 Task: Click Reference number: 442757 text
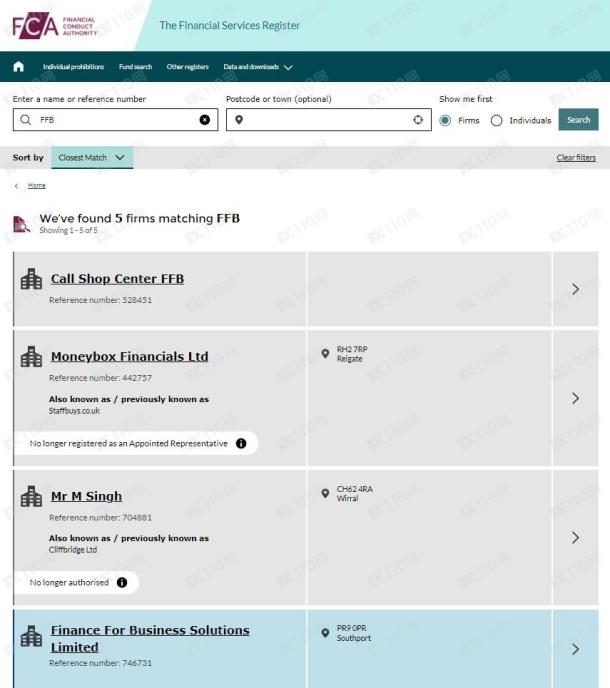[x=100, y=378]
